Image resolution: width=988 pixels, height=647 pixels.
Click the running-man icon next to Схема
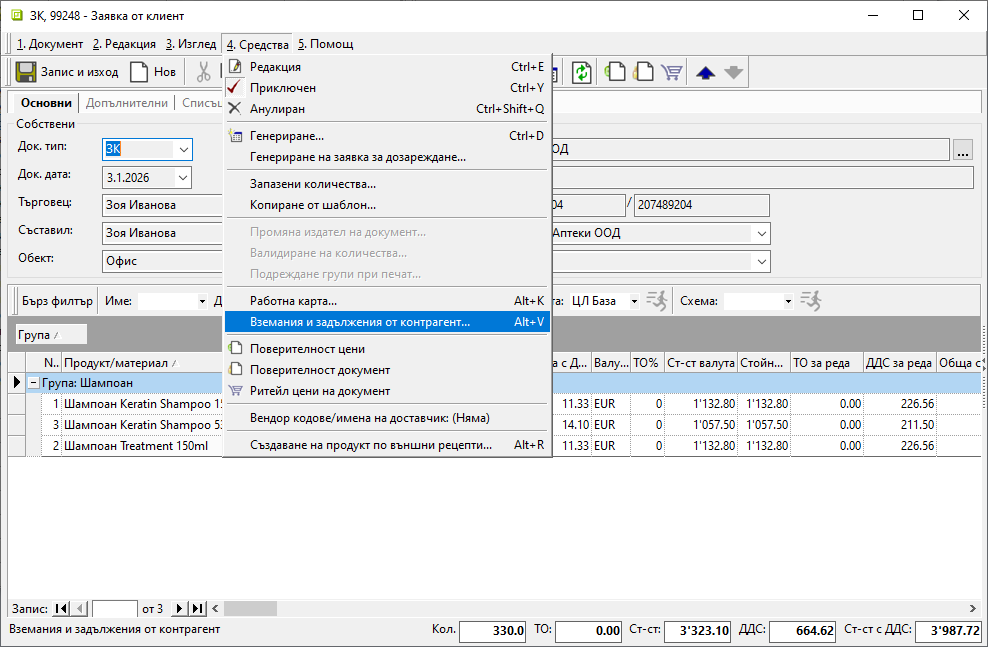[810, 300]
